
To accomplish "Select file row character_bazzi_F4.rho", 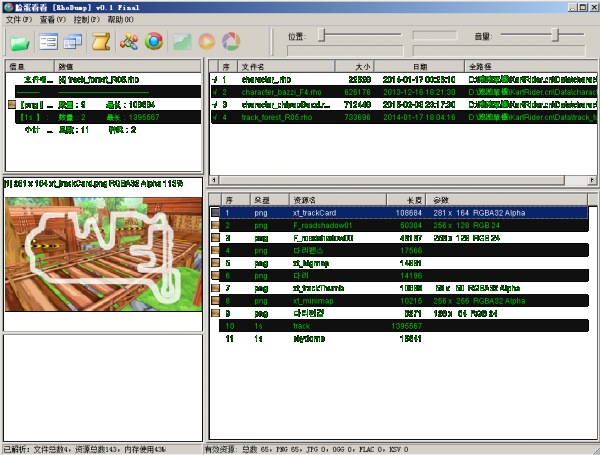I will (x=404, y=92).
